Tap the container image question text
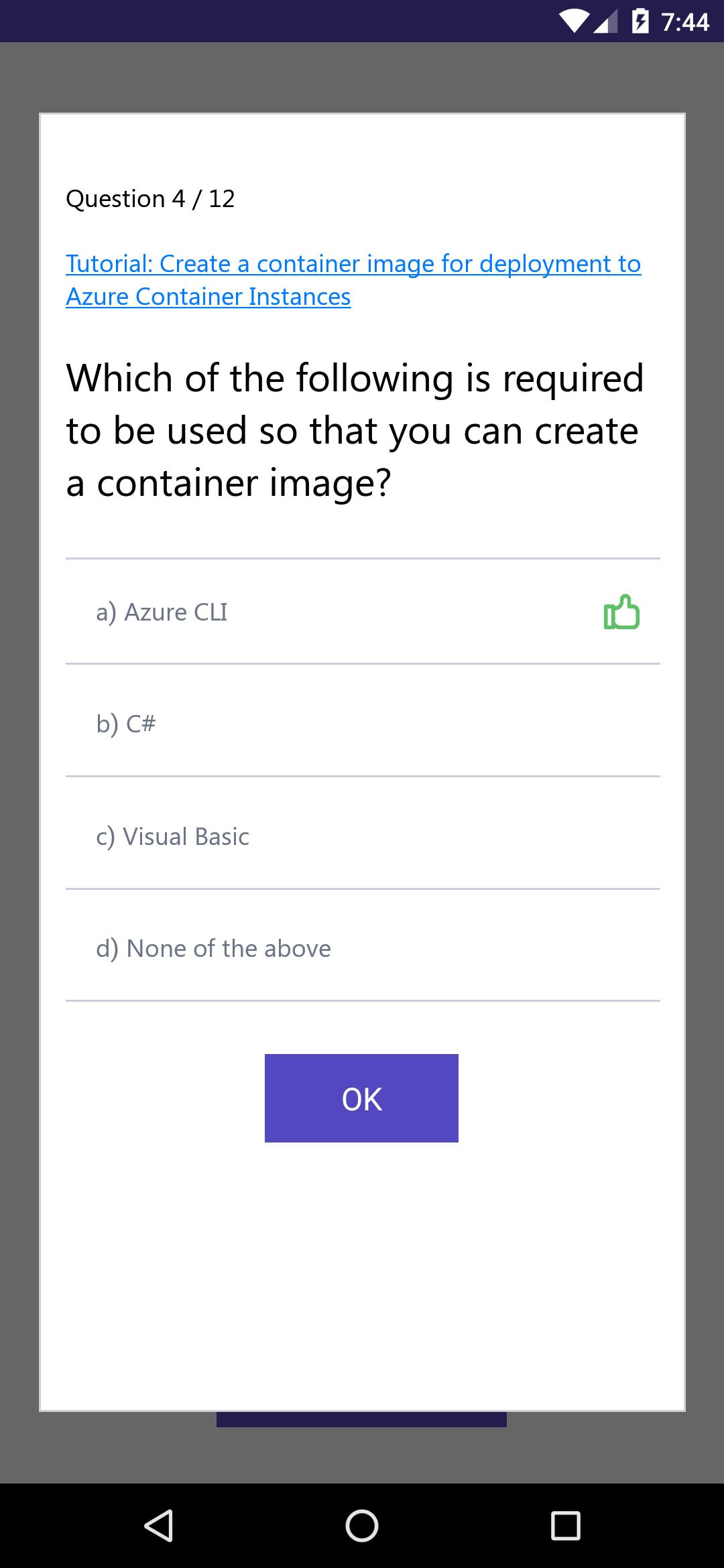The height and width of the screenshot is (1568, 724). point(355,430)
